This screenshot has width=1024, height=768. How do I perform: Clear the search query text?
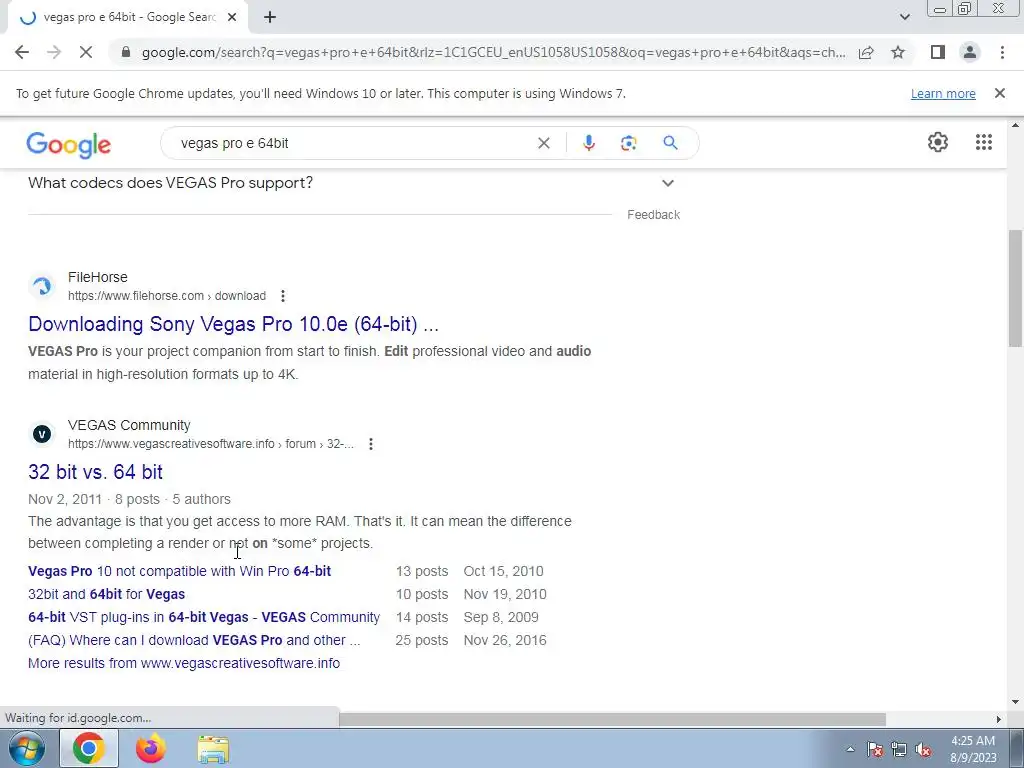click(543, 143)
